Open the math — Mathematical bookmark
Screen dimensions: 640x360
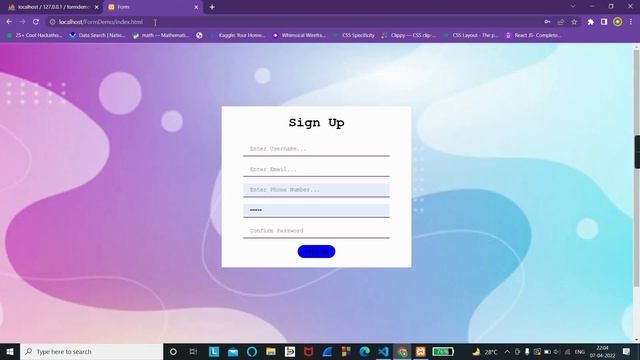(x=161, y=36)
